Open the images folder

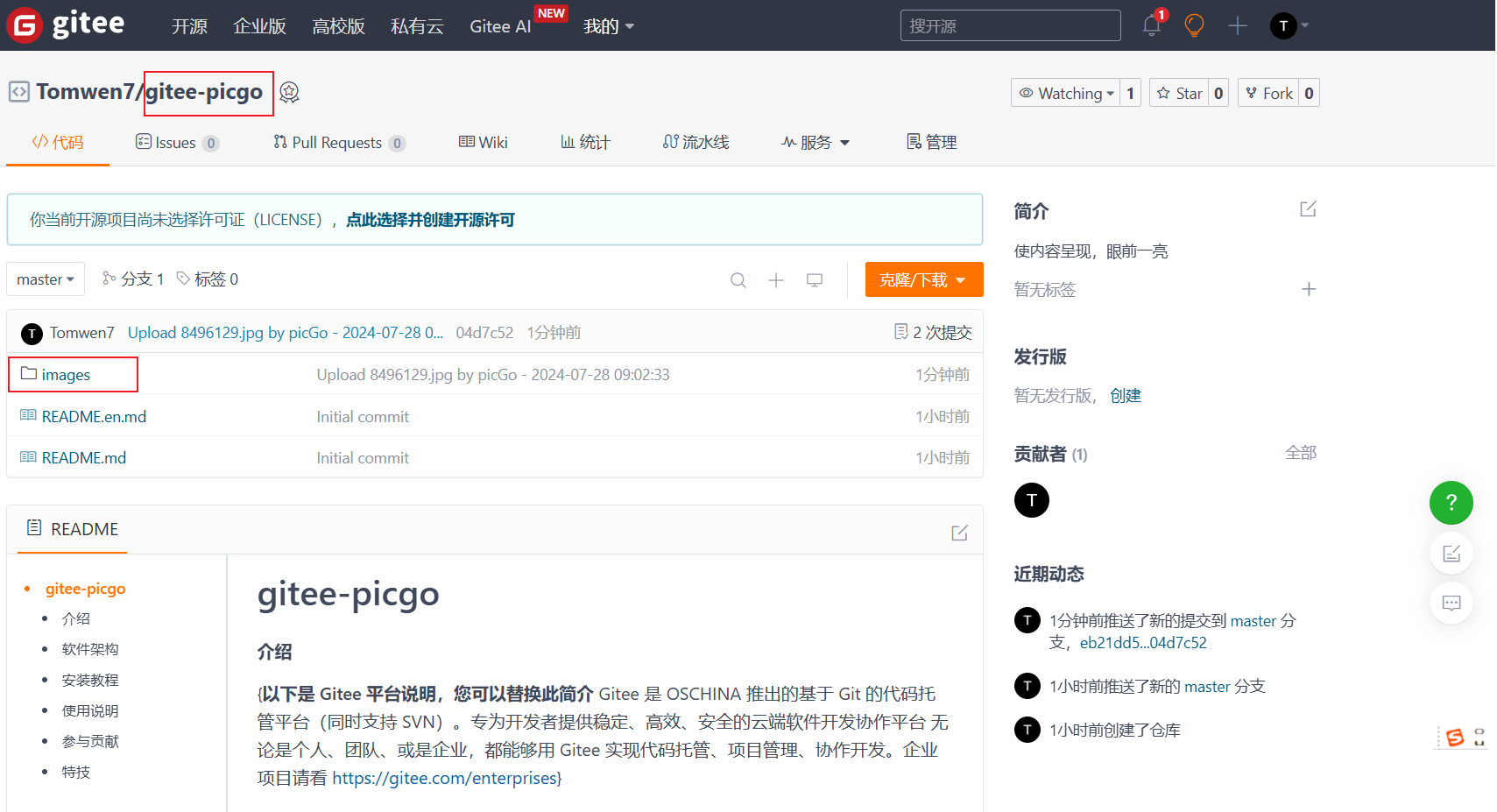coord(66,375)
